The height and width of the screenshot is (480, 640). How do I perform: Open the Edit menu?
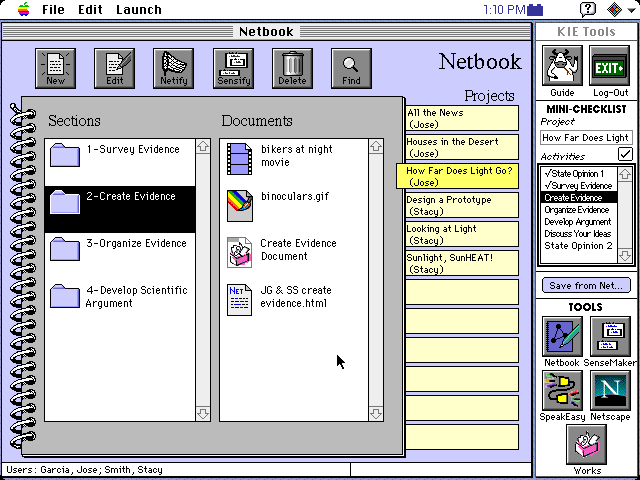pyautogui.click(x=90, y=9)
